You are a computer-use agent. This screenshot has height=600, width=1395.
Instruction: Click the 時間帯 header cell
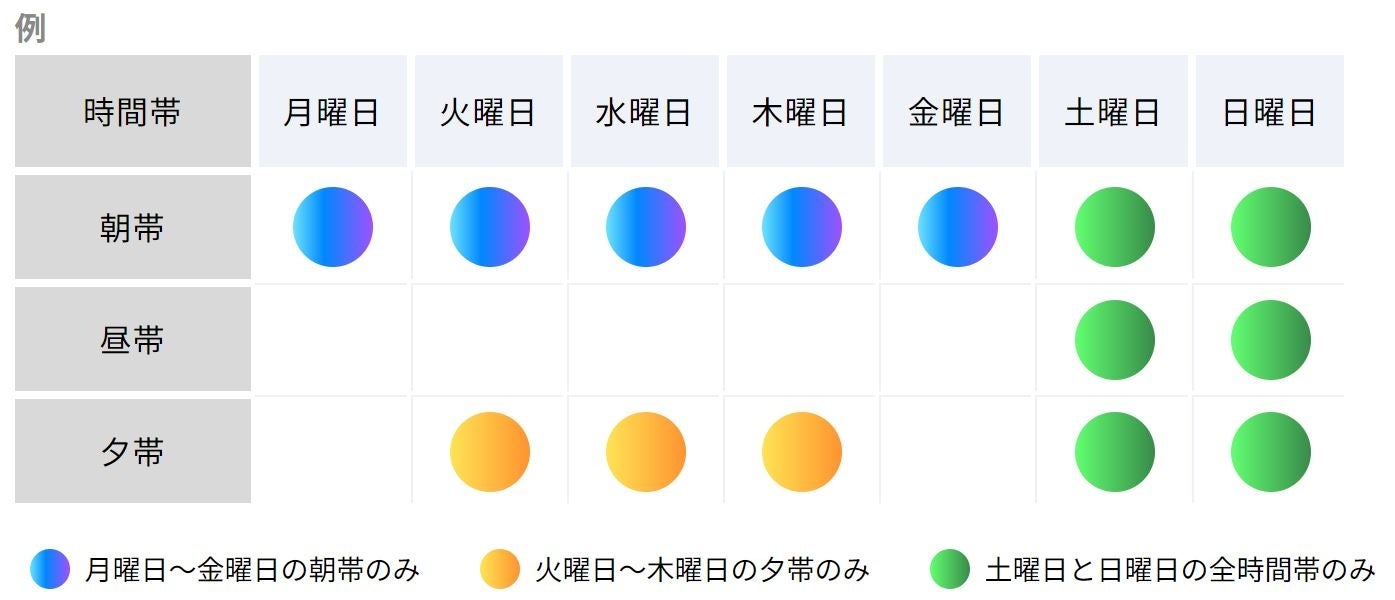point(133,111)
